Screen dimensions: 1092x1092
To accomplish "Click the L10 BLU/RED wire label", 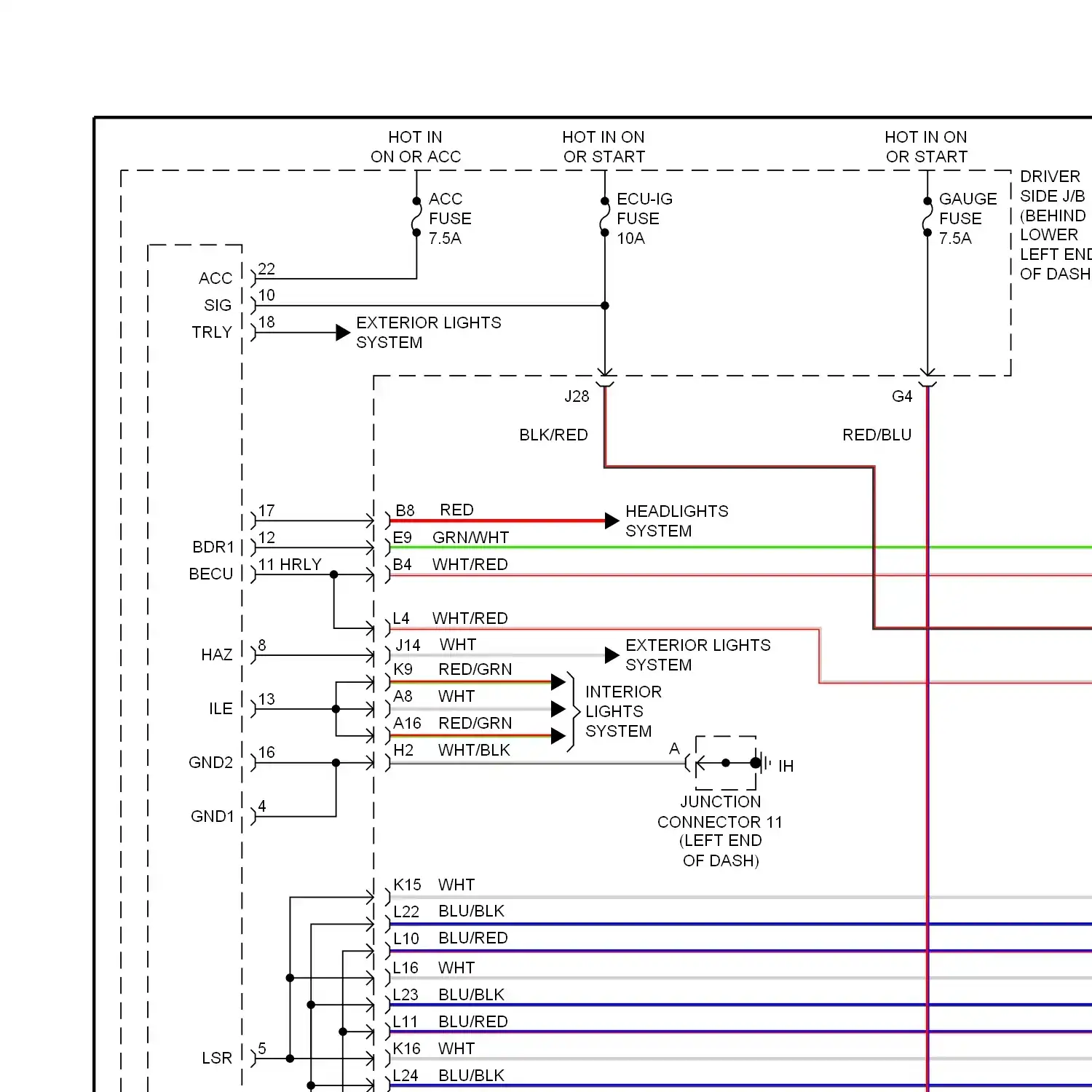I will coord(450,938).
